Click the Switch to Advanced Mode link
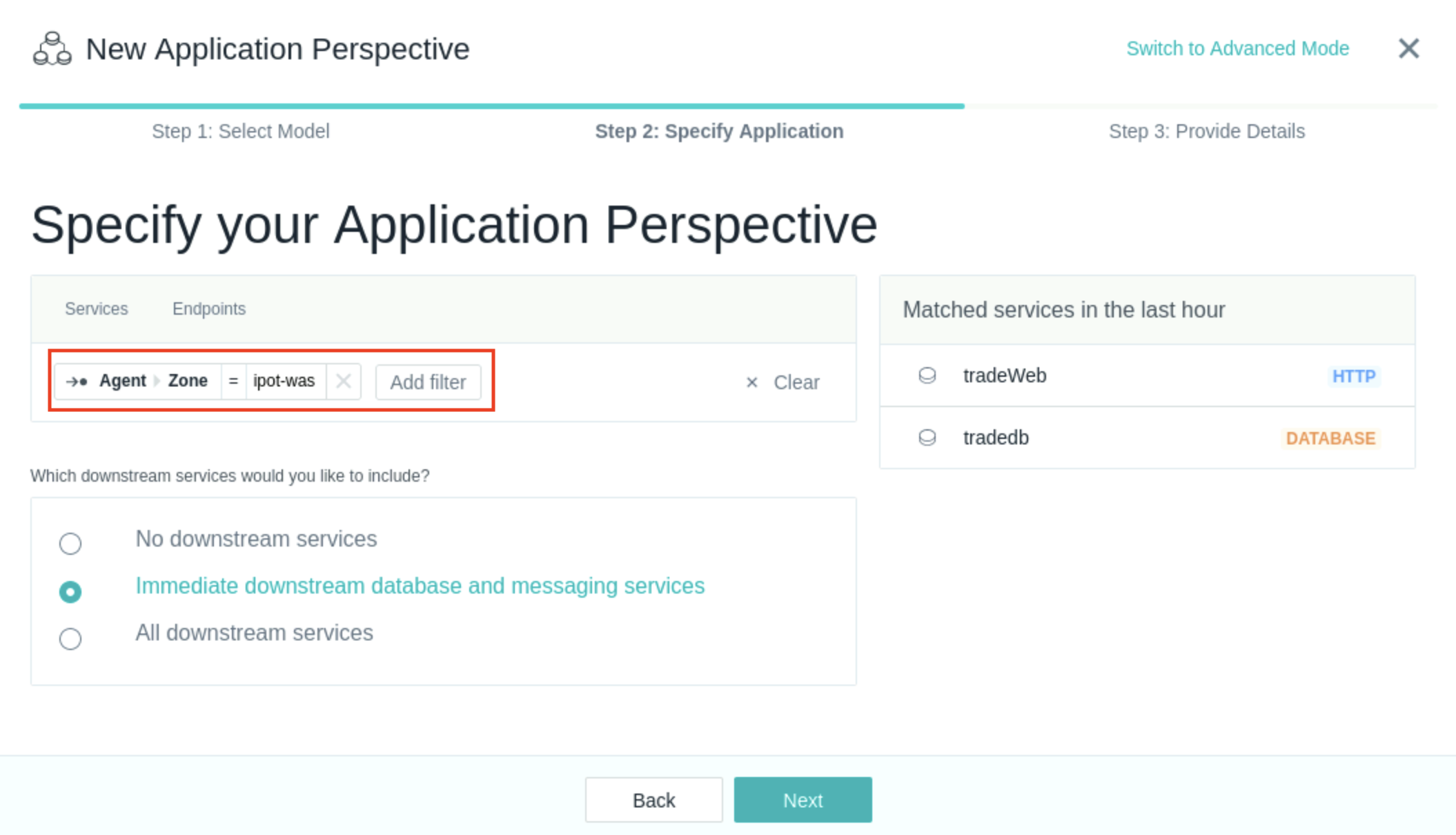The width and height of the screenshot is (1456, 835). pyautogui.click(x=1238, y=48)
